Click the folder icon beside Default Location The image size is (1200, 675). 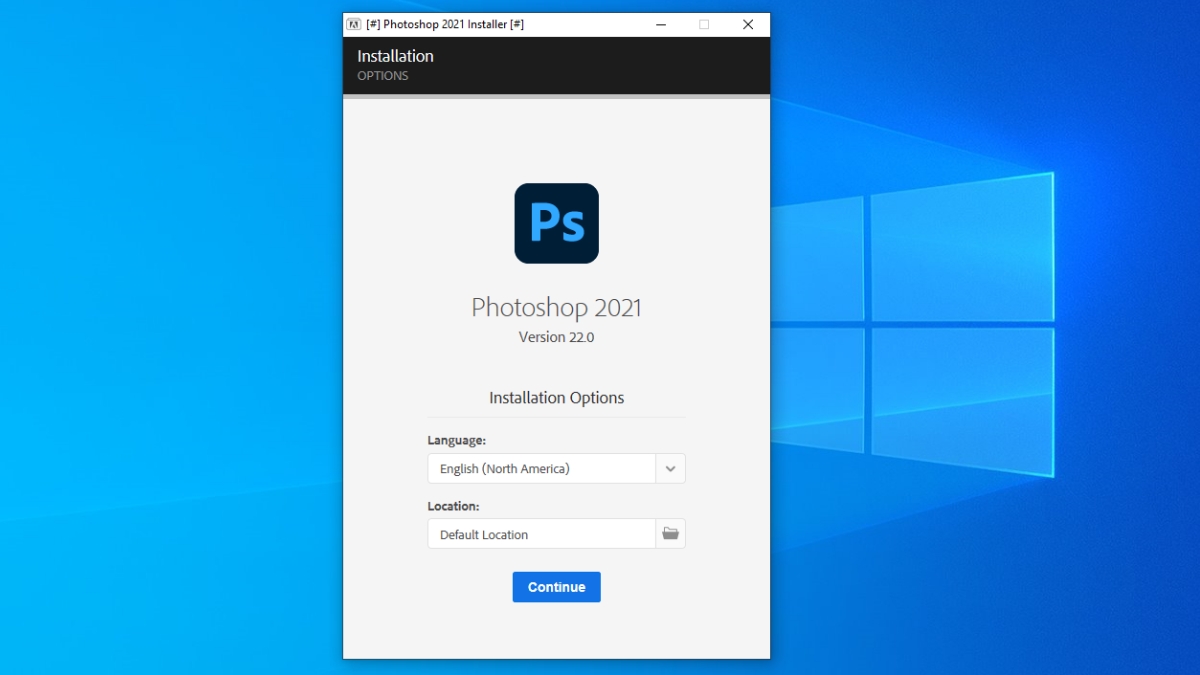pos(670,533)
